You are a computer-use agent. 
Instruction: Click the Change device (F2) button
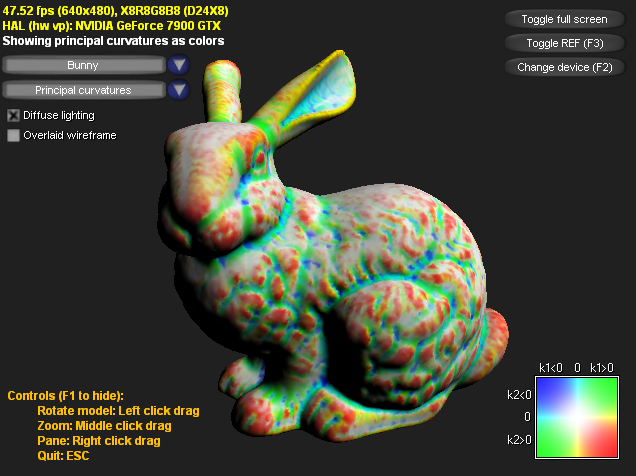[564, 67]
